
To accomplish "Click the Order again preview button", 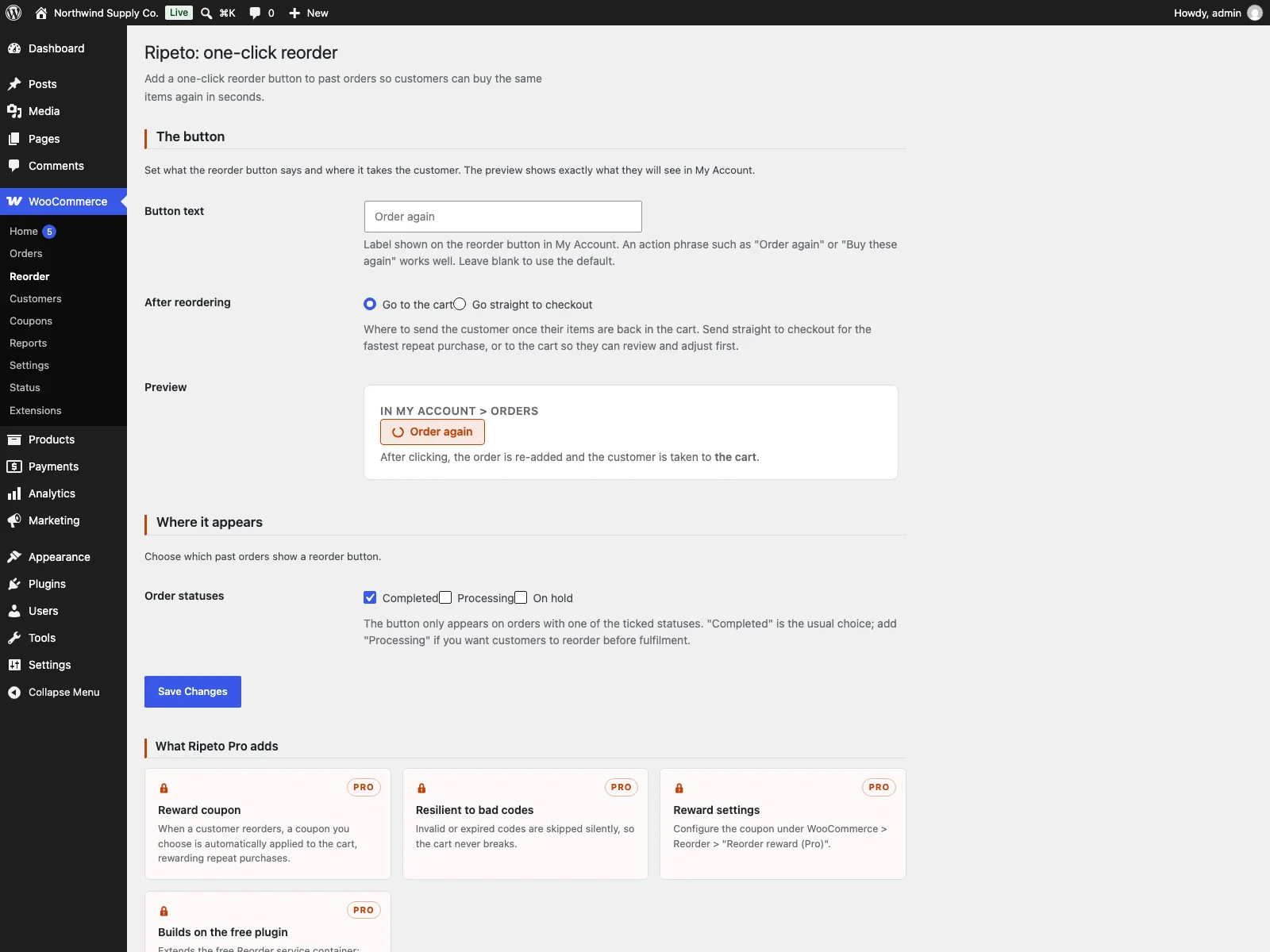I will click(x=433, y=432).
